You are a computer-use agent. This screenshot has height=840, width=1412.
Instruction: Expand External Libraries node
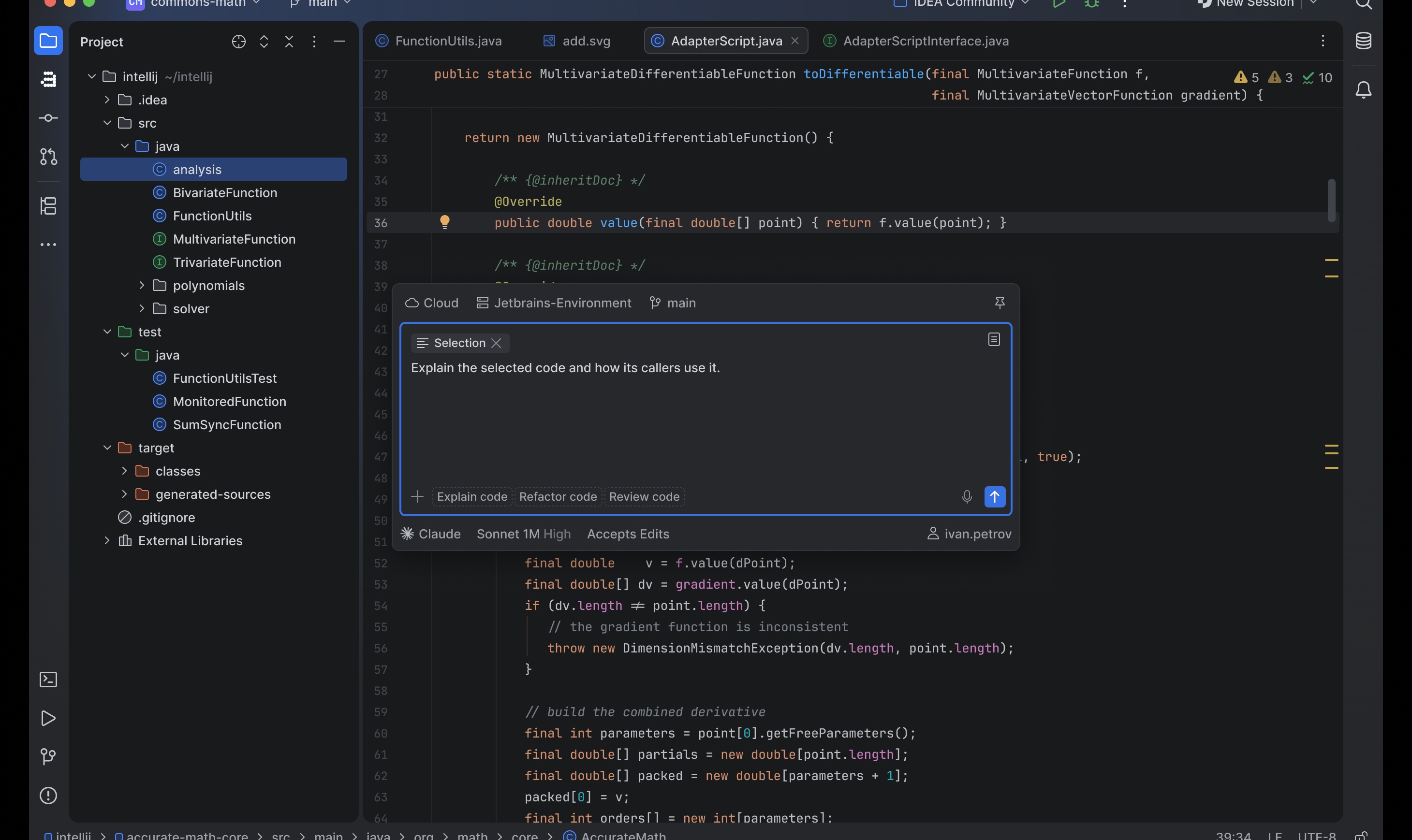(107, 540)
